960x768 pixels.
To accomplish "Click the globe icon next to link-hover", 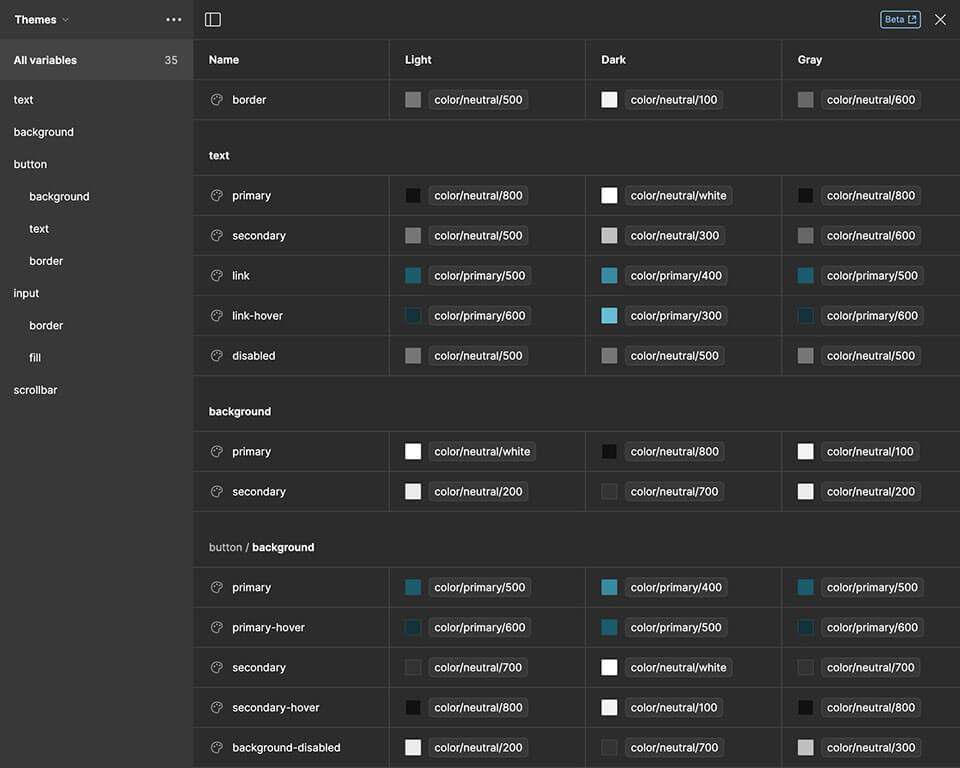I will click(216, 315).
